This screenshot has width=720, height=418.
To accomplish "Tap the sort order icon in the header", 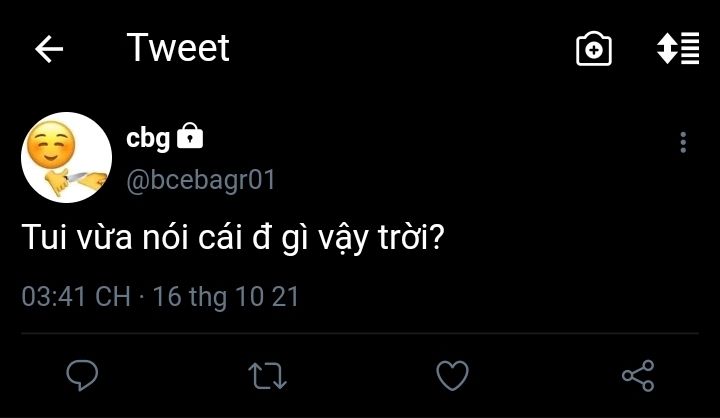I will point(677,49).
